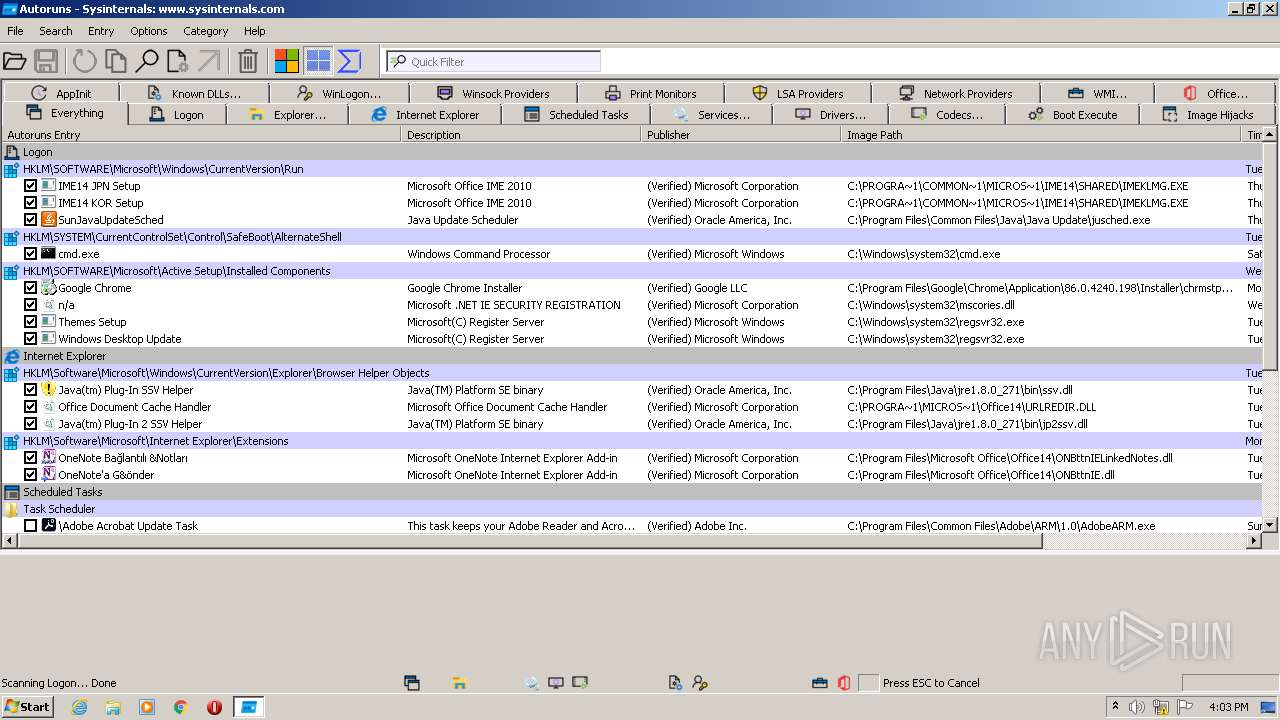Screen dimensions: 1280x720
Task: Click the Explorer folder status bar icon
Action: tap(459, 683)
